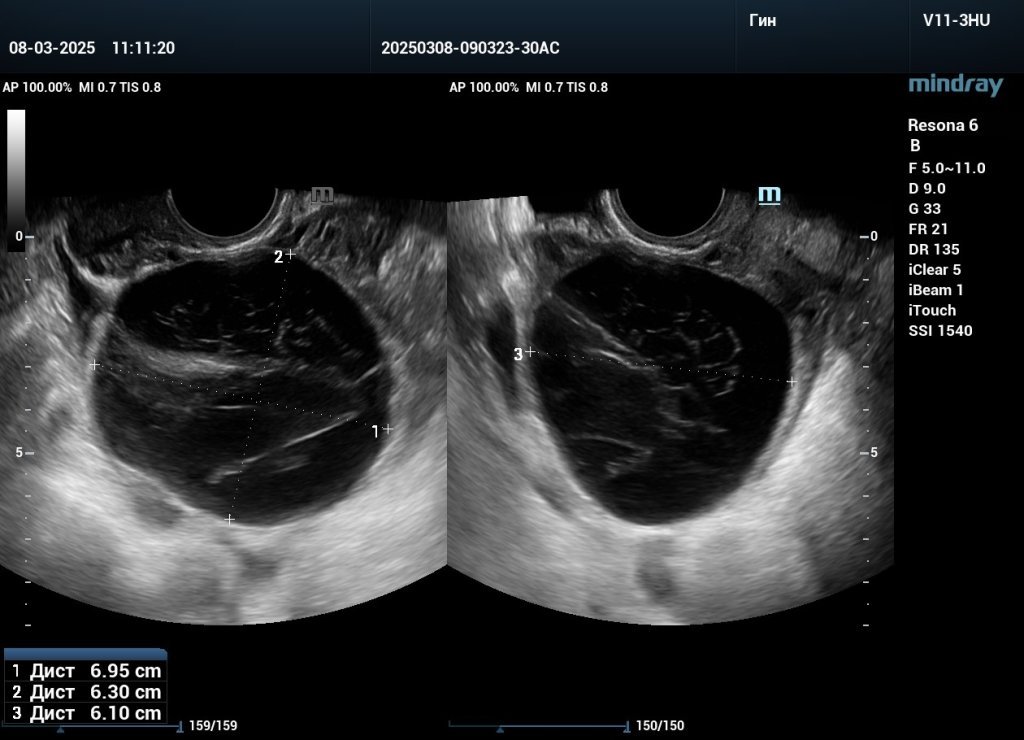Click caliper 2's bottom endpoint cross
Screen dimensions: 1024x740
(229, 519)
